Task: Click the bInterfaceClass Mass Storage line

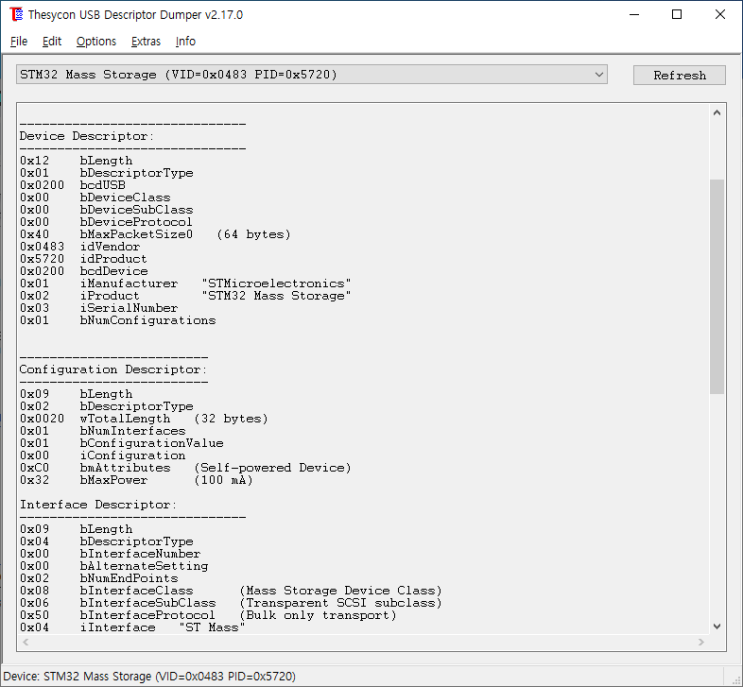Action: pos(231,591)
